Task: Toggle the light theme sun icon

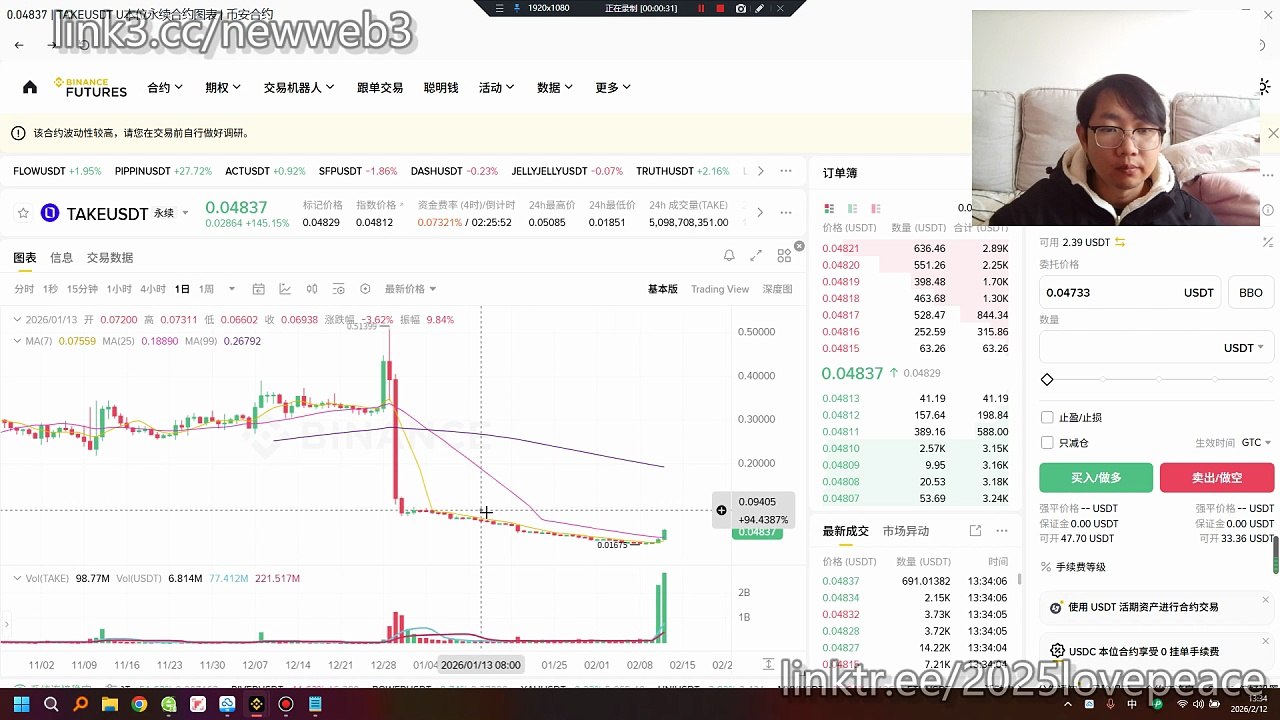Action: click(1265, 87)
